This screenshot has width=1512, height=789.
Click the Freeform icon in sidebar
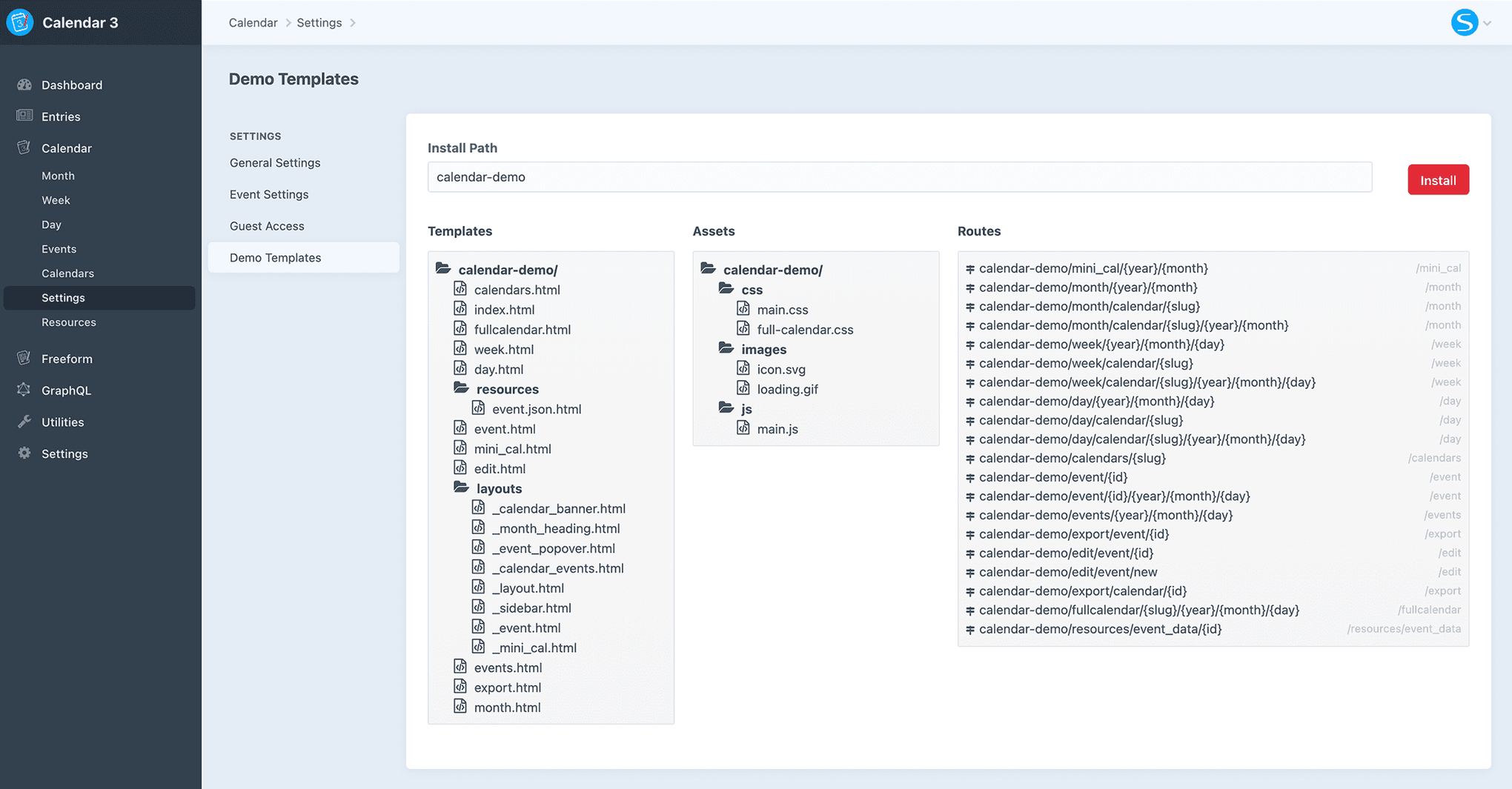24,359
